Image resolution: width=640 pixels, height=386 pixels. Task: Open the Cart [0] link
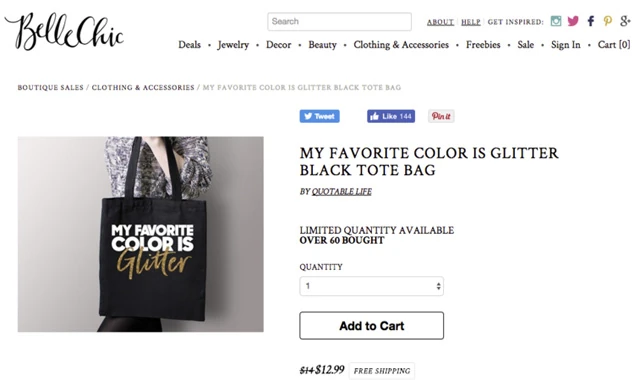pos(613,45)
